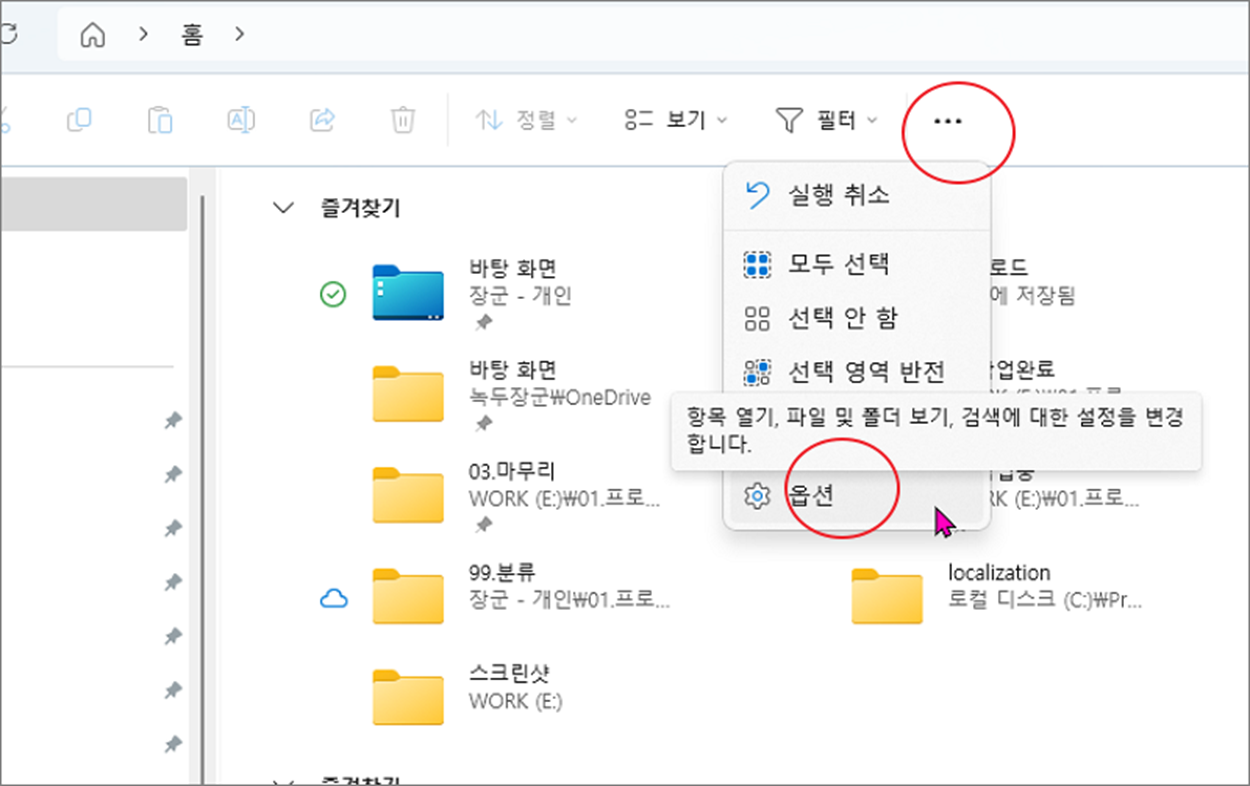Image resolution: width=1250 pixels, height=786 pixels.
Task: Click the three-dot more options button
Action: coord(947,121)
